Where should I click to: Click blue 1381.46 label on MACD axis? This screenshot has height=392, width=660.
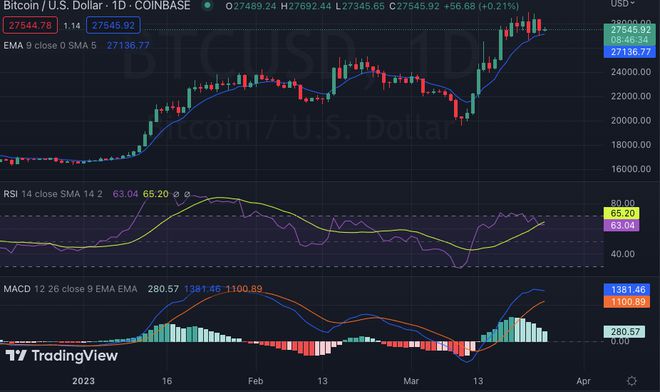click(627, 289)
